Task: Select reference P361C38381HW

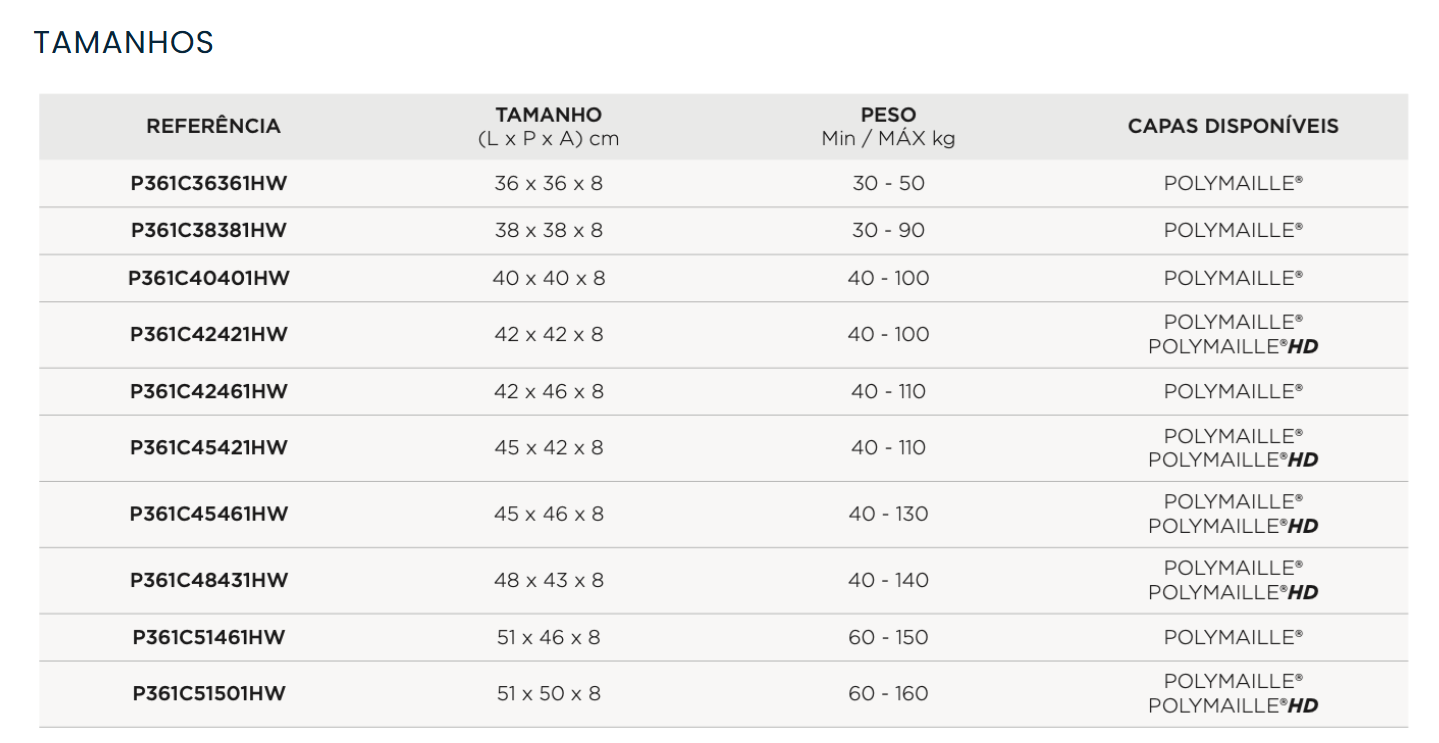Action: tap(209, 230)
